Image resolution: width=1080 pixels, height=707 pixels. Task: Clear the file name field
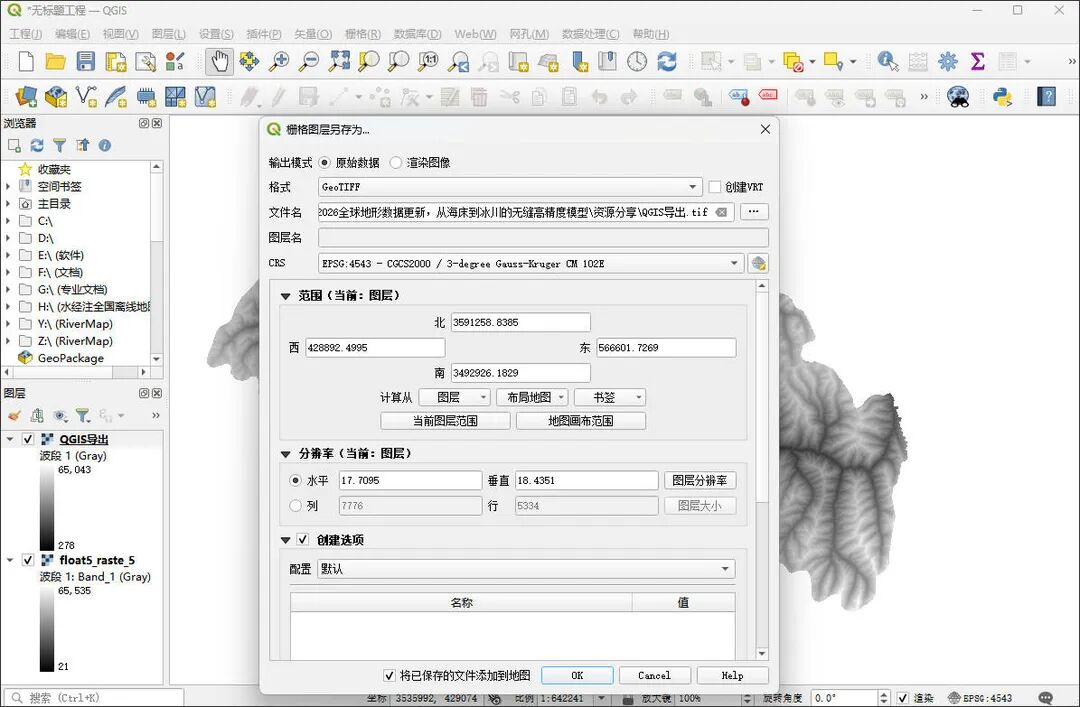[x=721, y=212]
